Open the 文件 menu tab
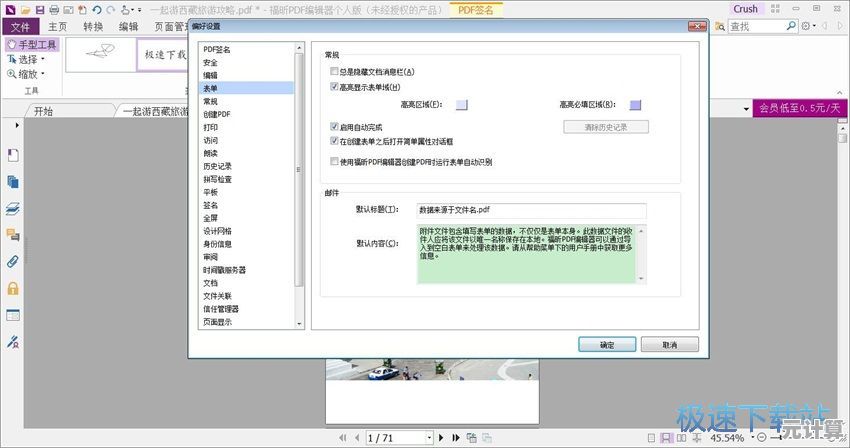Viewport: 850px width, 448px height. click(x=20, y=26)
